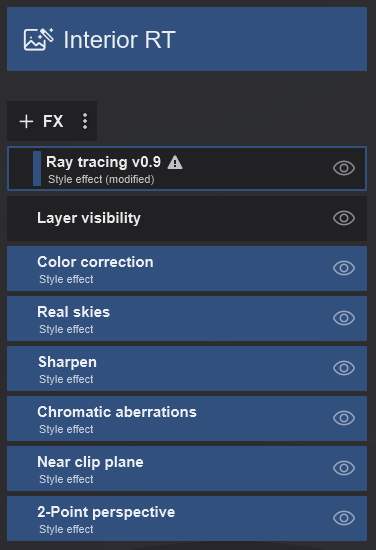The image size is (376, 550).
Task: Click the plus icon to add FX
Action: coord(26,121)
